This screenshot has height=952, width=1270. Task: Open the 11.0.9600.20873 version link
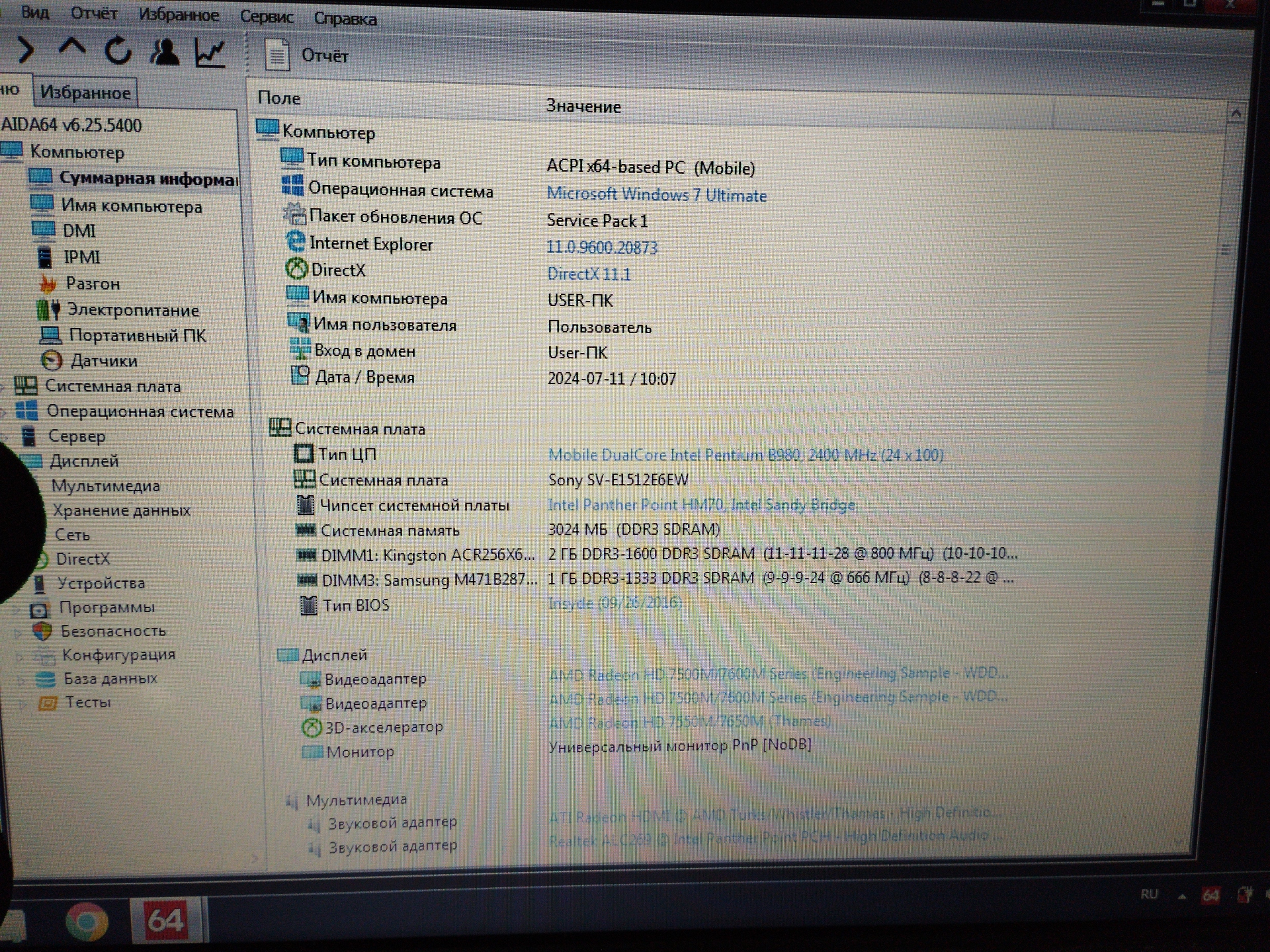(x=602, y=248)
